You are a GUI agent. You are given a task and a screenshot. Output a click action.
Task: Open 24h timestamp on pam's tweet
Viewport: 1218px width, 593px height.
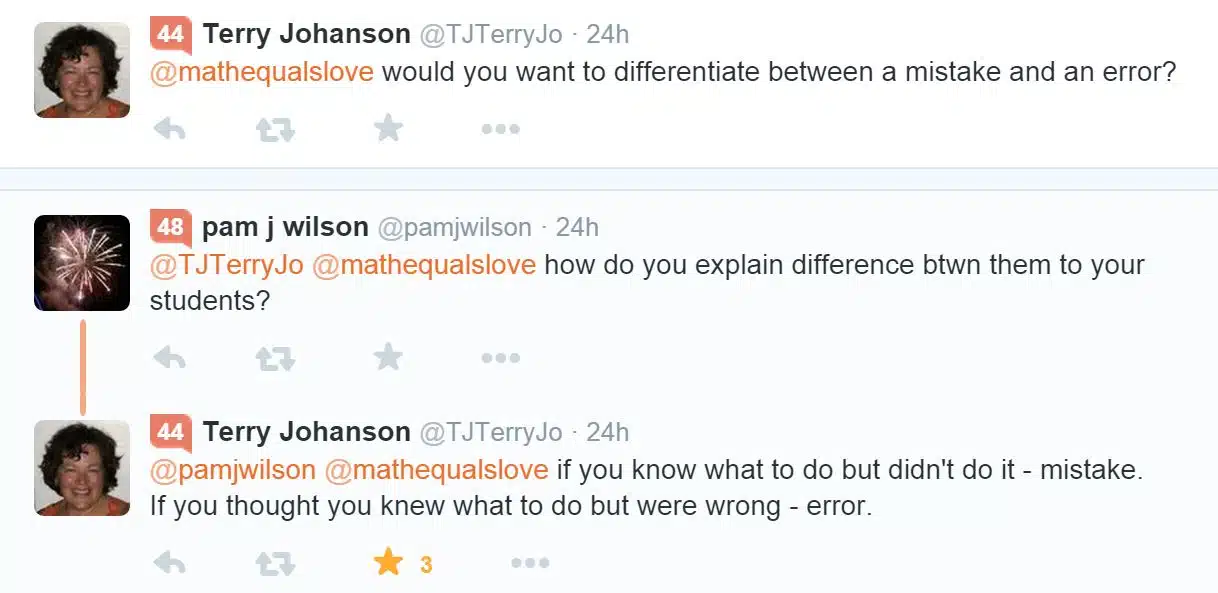pyautogui.click(x=577, y=227)
